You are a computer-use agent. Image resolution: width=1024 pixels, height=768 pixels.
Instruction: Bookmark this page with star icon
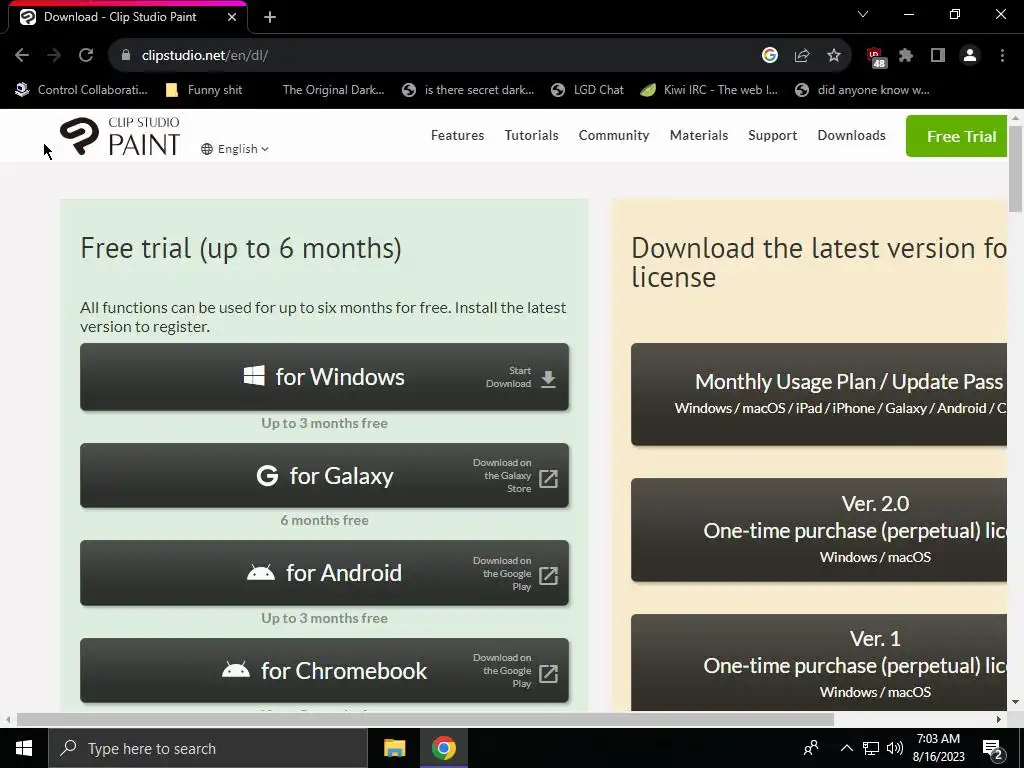click(834, 56)
